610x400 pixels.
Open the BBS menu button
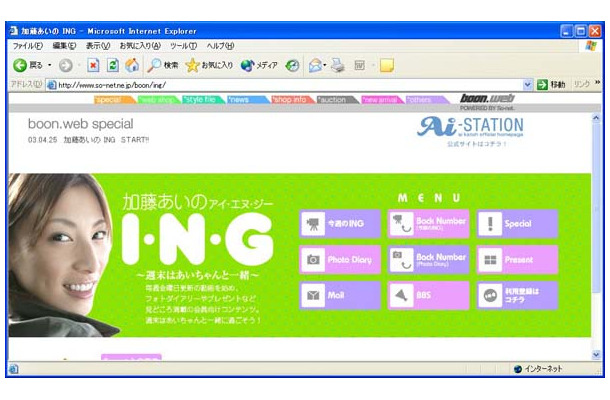click(429, 295)
